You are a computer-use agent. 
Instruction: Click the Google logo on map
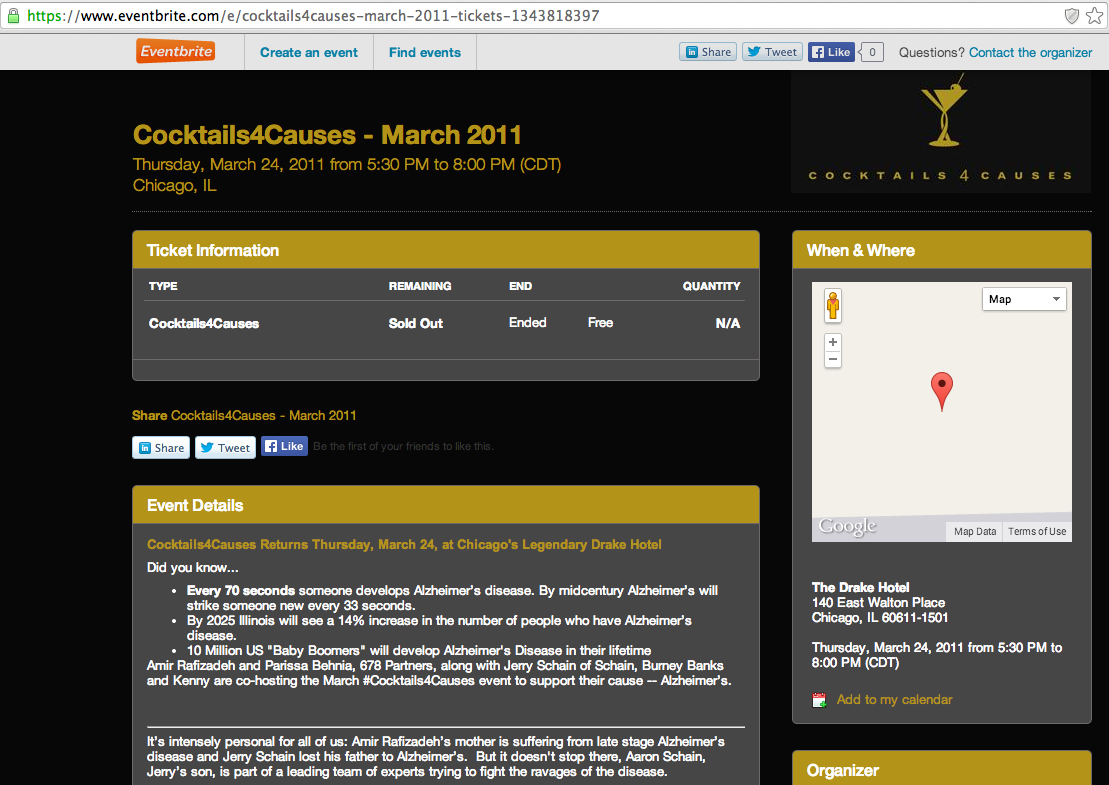click(x=847, y=526)
